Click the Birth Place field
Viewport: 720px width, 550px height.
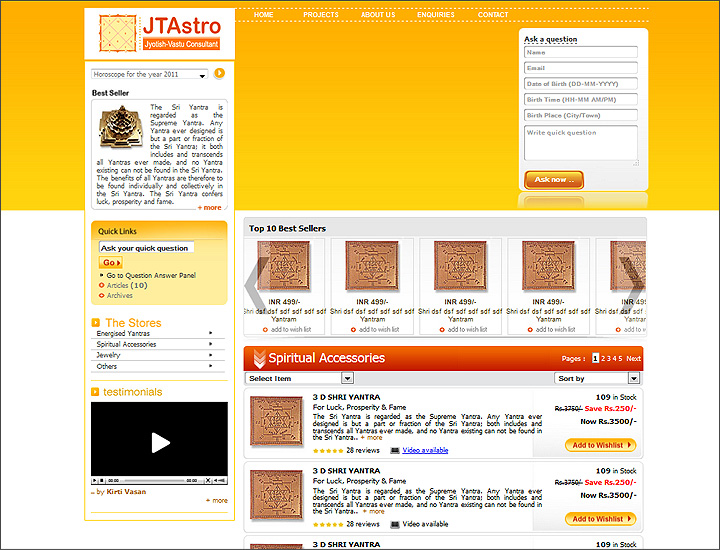[581, 115]
